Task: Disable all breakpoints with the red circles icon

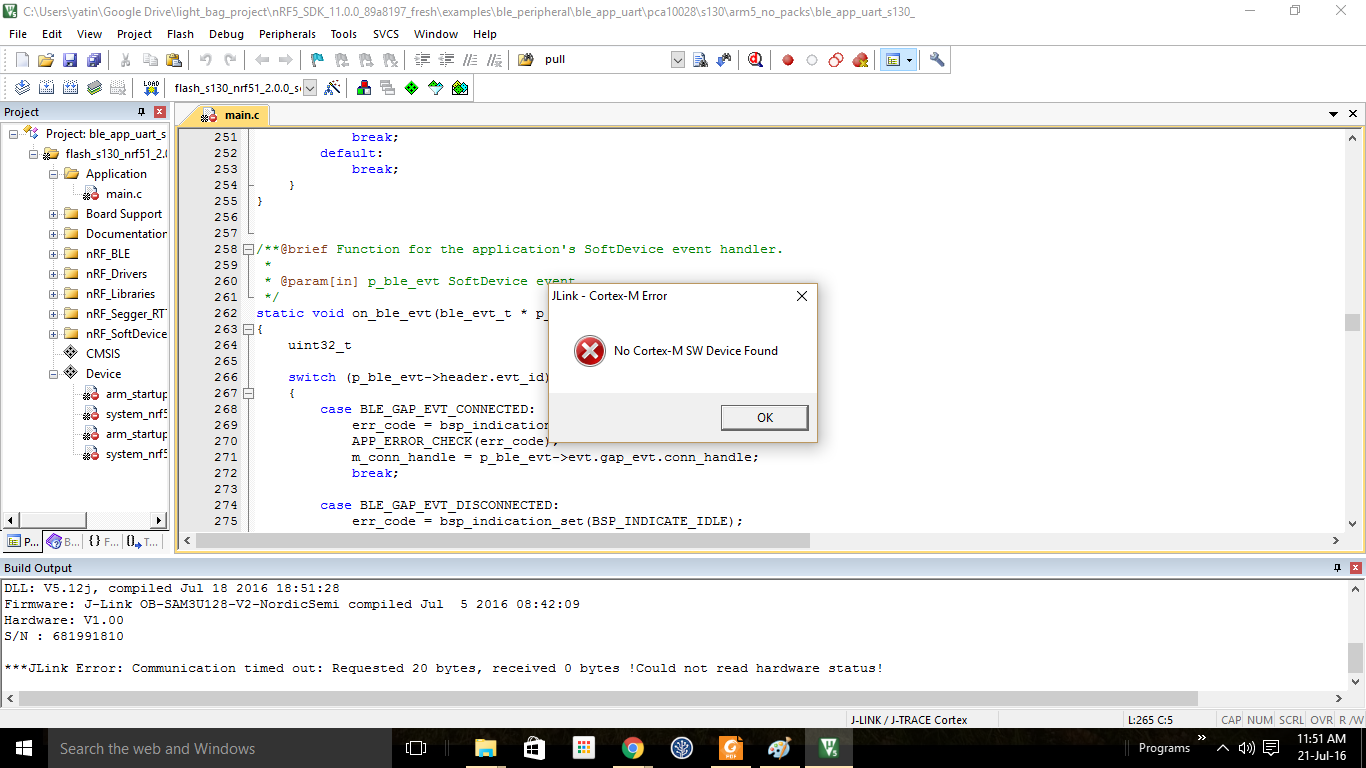Action: tap(836, 60)
